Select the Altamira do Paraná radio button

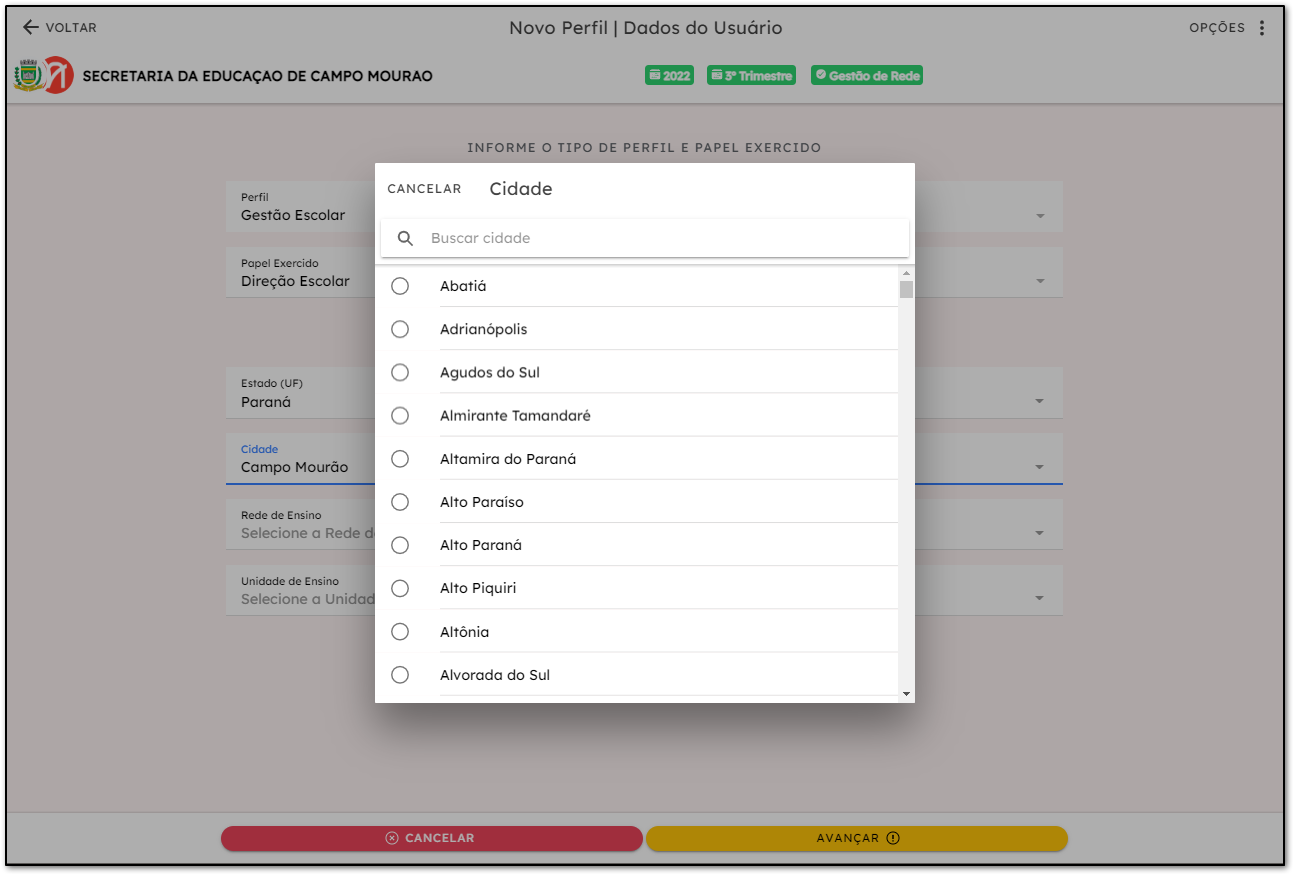[x=400, y=459]
